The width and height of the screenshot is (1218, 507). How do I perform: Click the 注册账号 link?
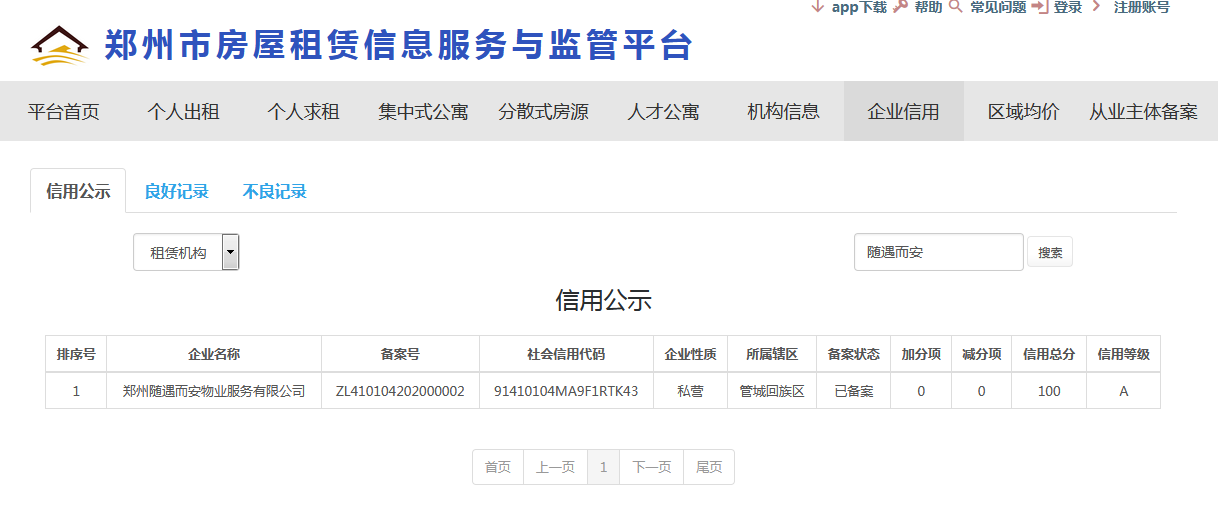coord(1141,7)
